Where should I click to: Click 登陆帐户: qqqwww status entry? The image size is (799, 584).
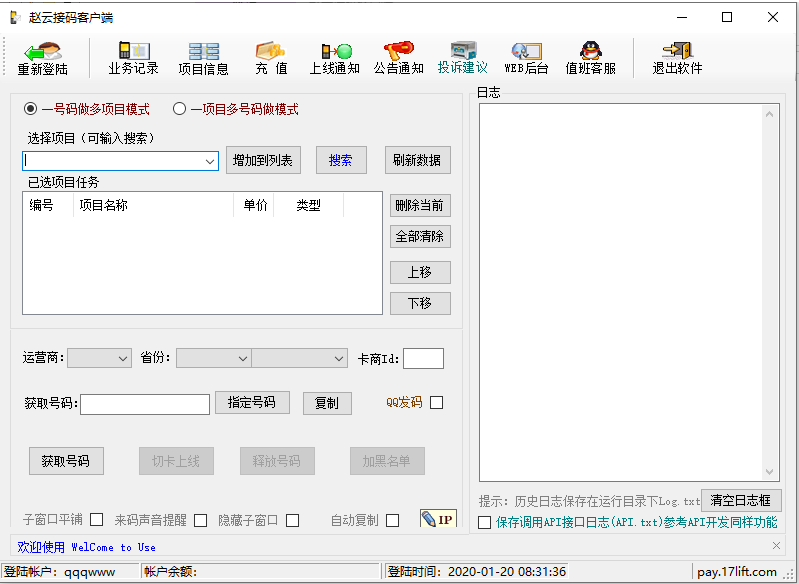[x=70, y=572]
